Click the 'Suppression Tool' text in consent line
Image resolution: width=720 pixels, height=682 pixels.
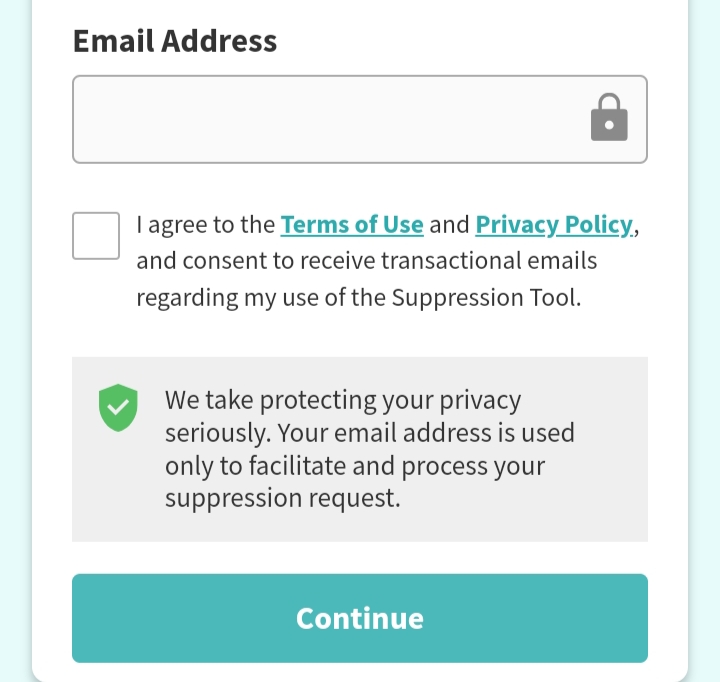(486, 297)
